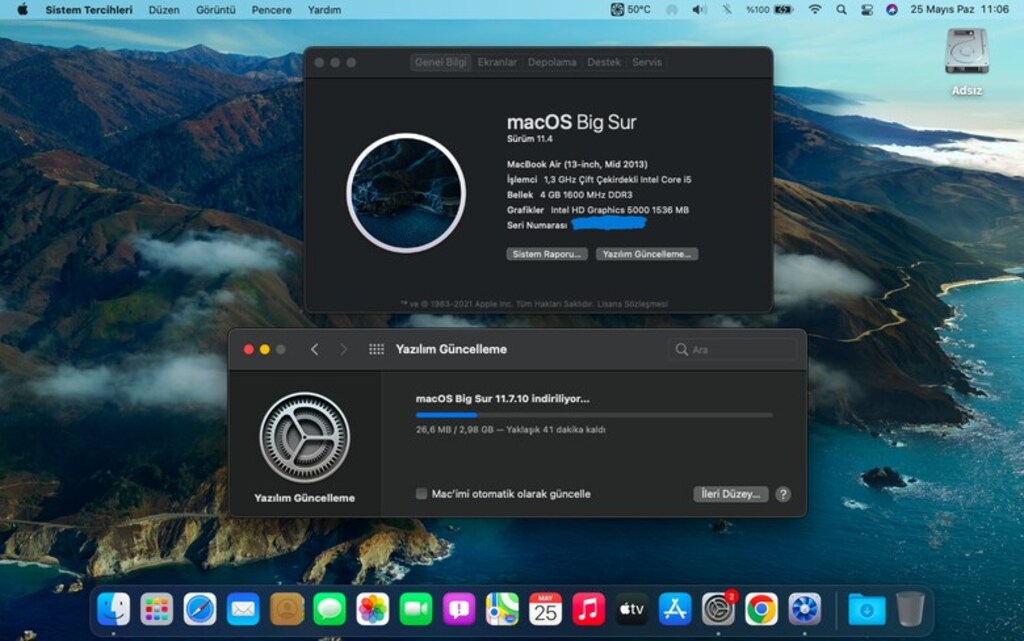Click 'Intel HD Graphics 5000 1536 MB' text
The width and height of the screenshot is (1024, 641).
tap(620, 210)
